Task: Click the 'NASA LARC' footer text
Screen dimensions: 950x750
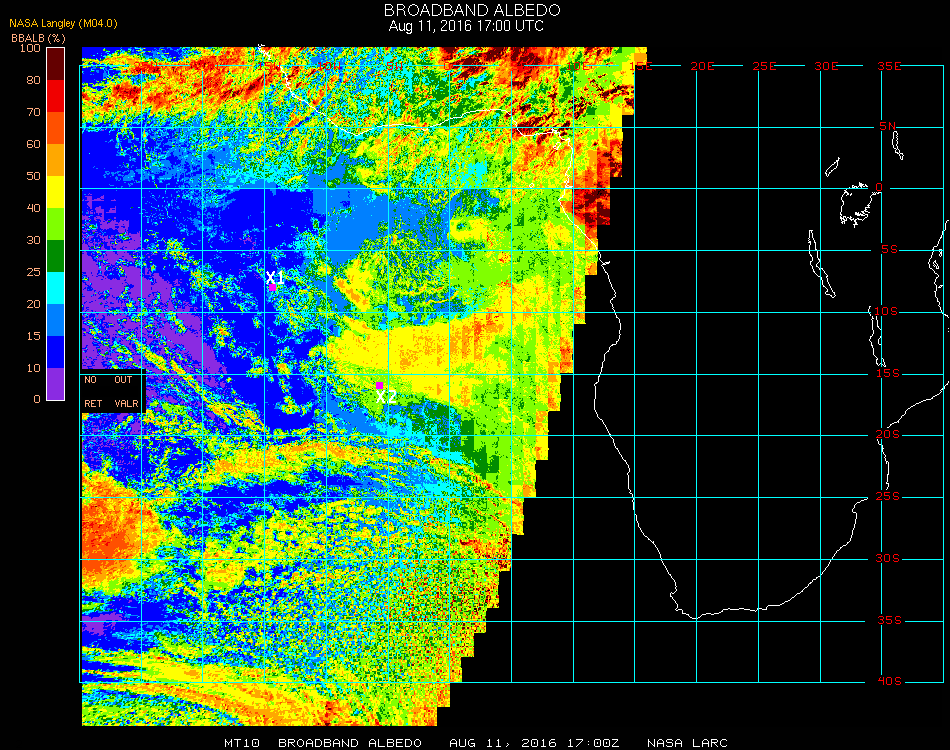Action: click(x=687, y=743)
